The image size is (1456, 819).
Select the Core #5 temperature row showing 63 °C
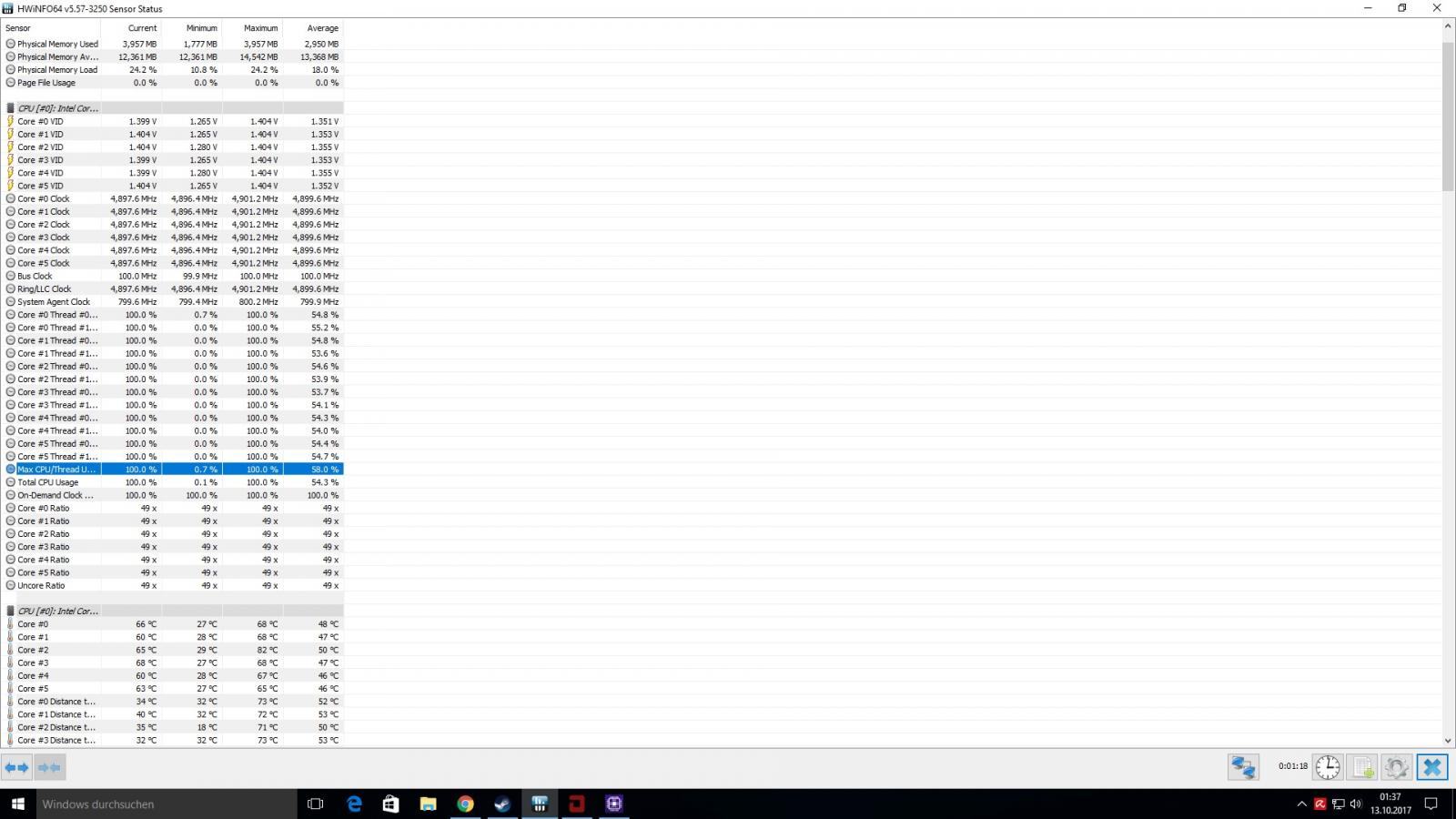pos(173,689)
